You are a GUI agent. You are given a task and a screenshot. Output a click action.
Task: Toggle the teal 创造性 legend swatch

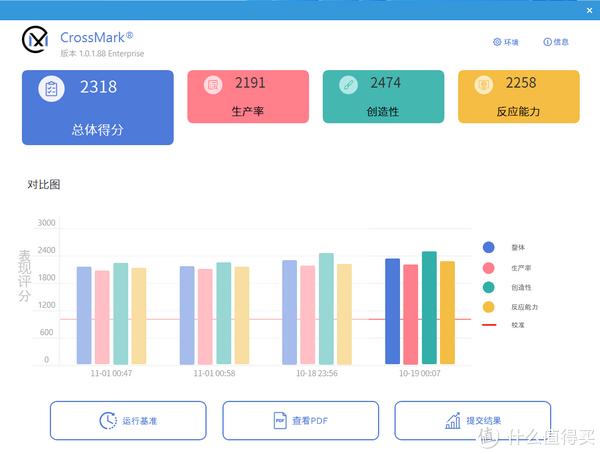click(x=489, y=287)
